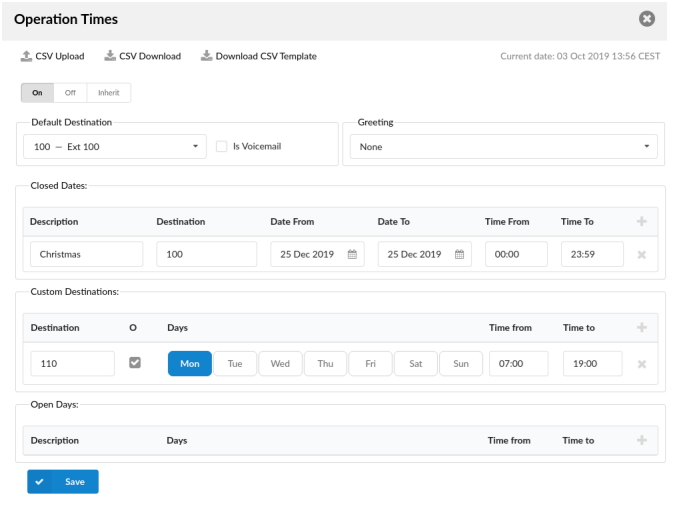Viewport: 682px width, 519px height.
Task: Click the Save button
Action: 63,481
